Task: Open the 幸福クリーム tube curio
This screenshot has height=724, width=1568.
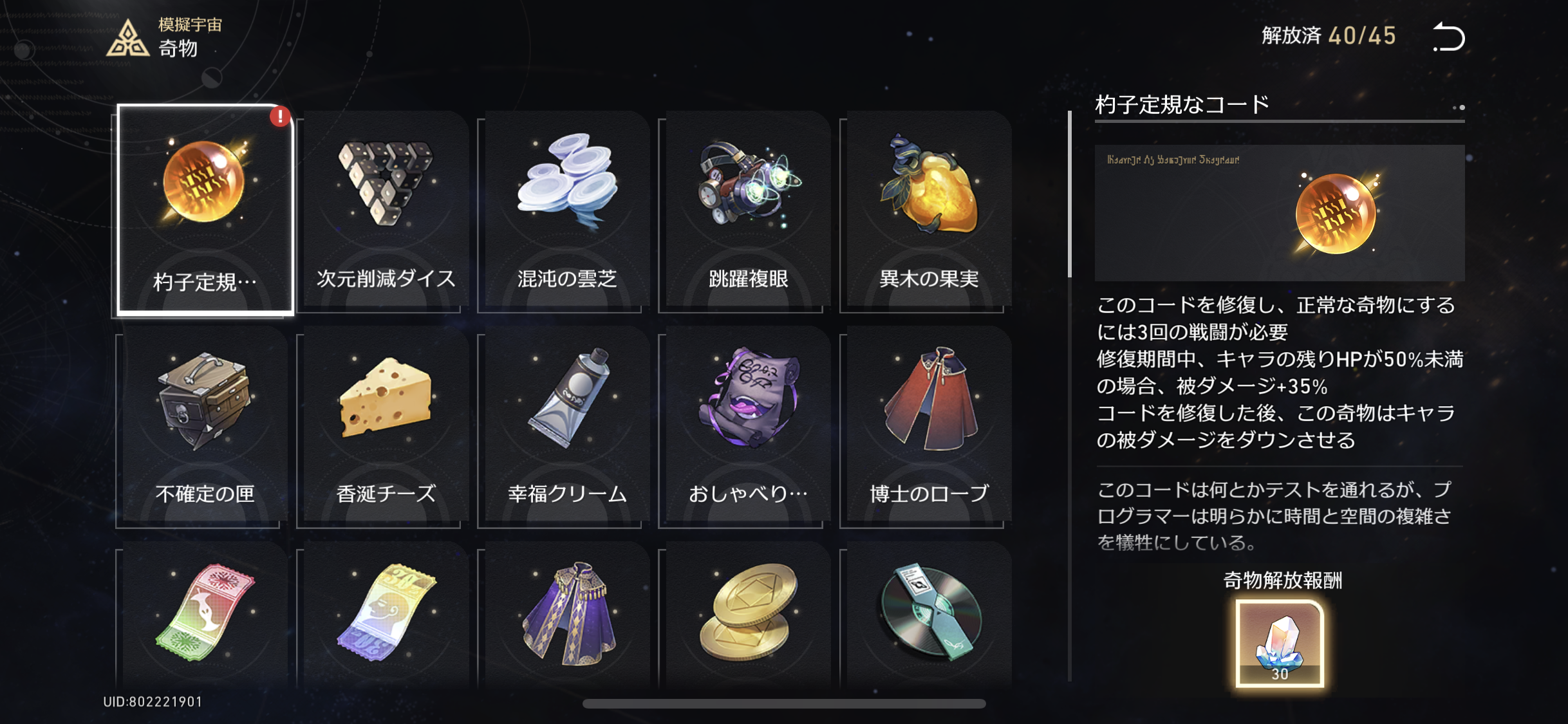Action: coord(566,427)
